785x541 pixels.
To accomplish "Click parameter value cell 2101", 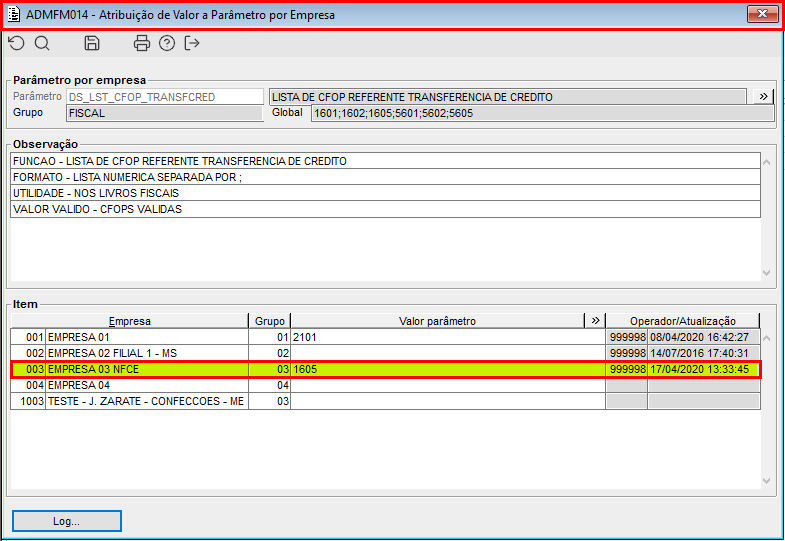I will pos(448,337).
